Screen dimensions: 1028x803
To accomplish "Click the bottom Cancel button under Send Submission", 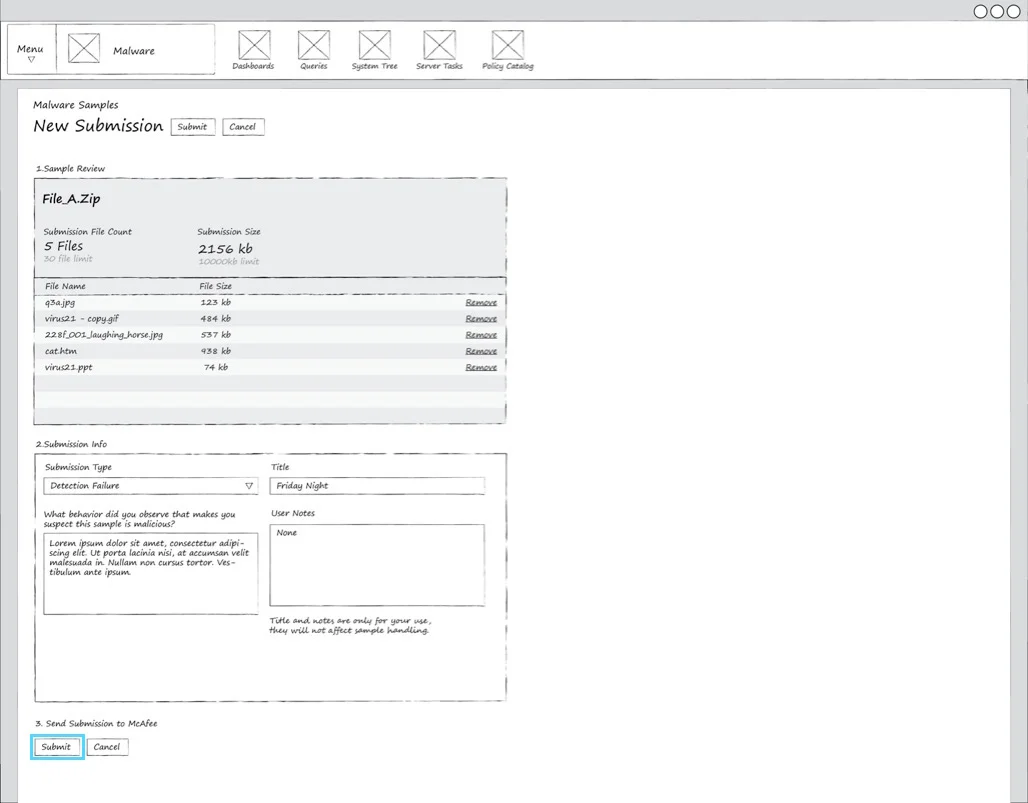I will coord(108,747).
